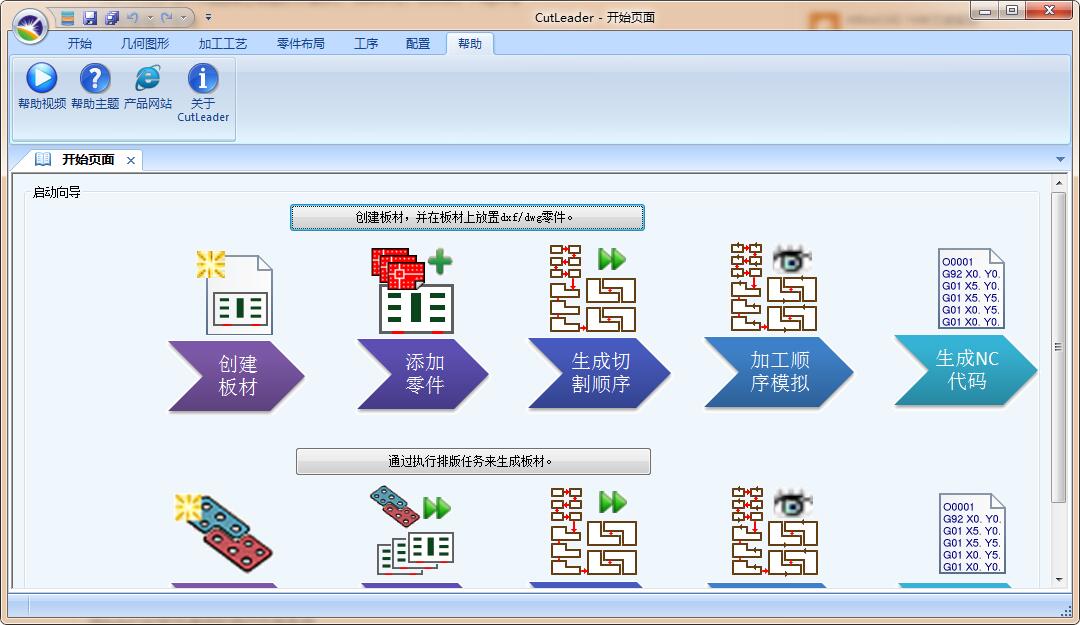Select the 配置 ribbon tab
The height and width of the screenshot is (625, 1080).
[417, 43]
